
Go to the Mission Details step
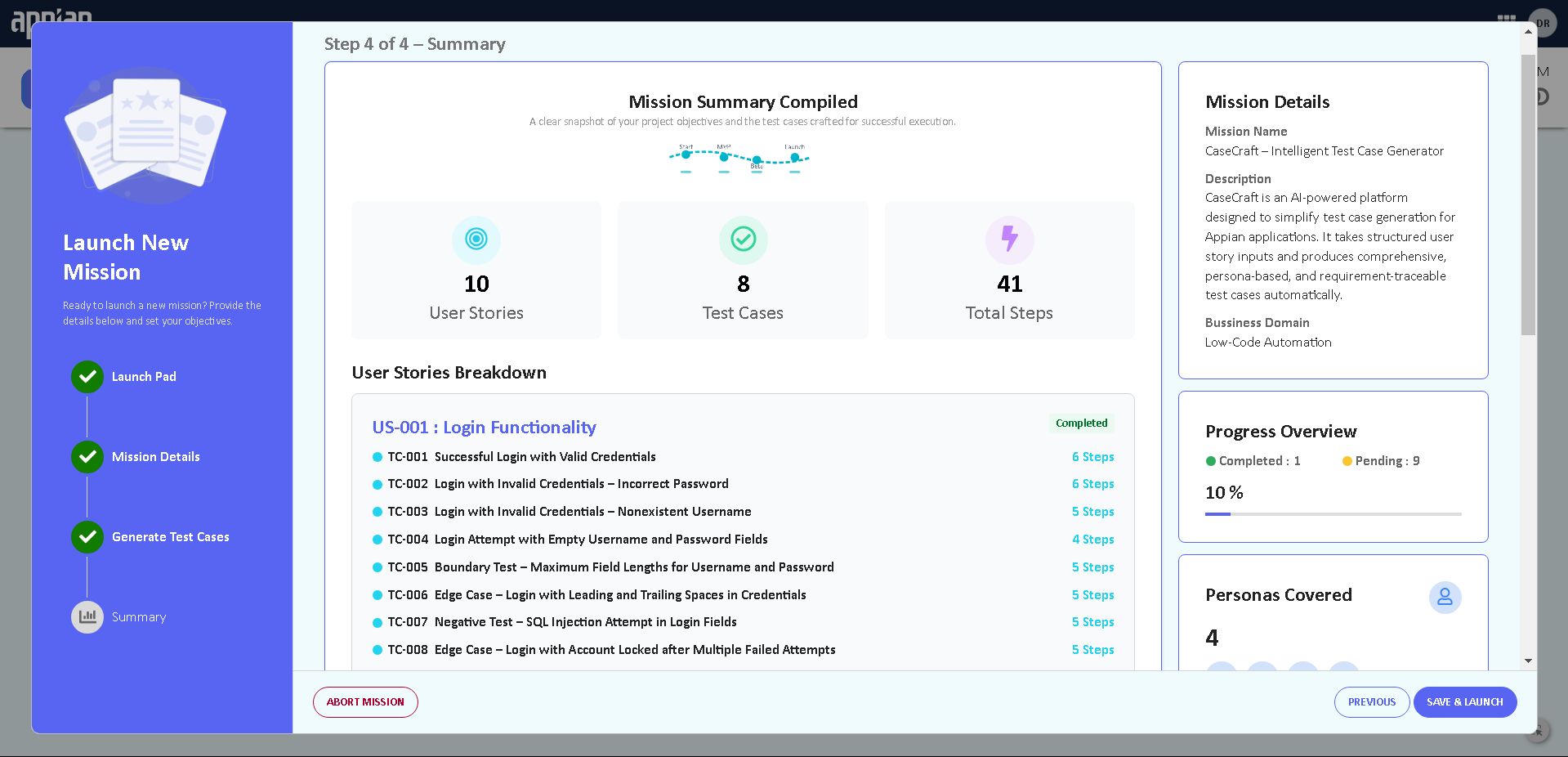[x=155, y=457]
